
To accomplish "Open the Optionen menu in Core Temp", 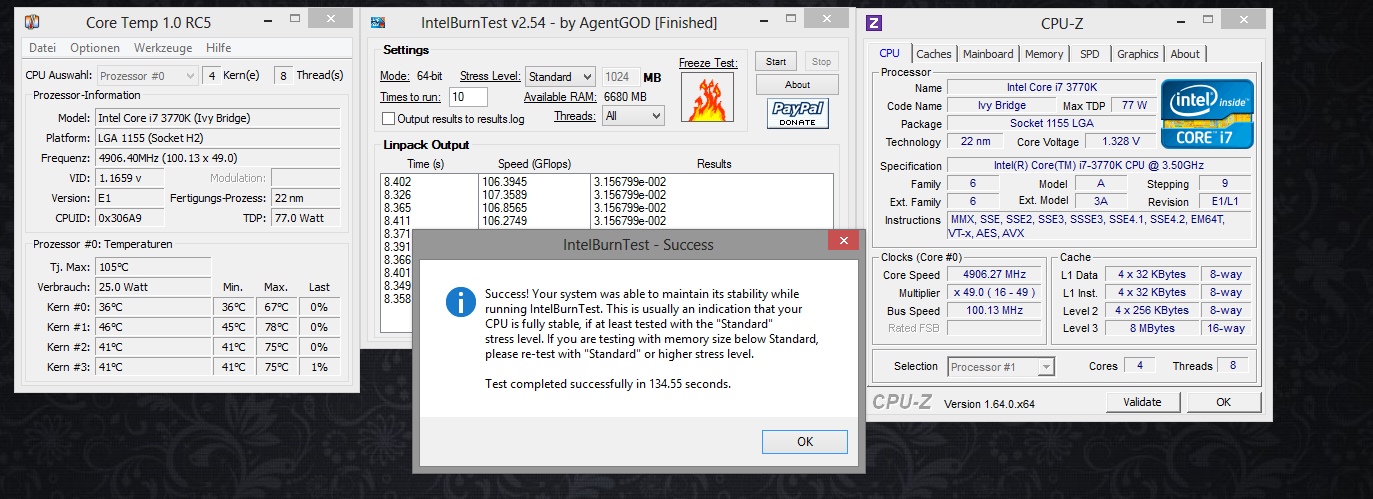I will (x=95, y=48).
